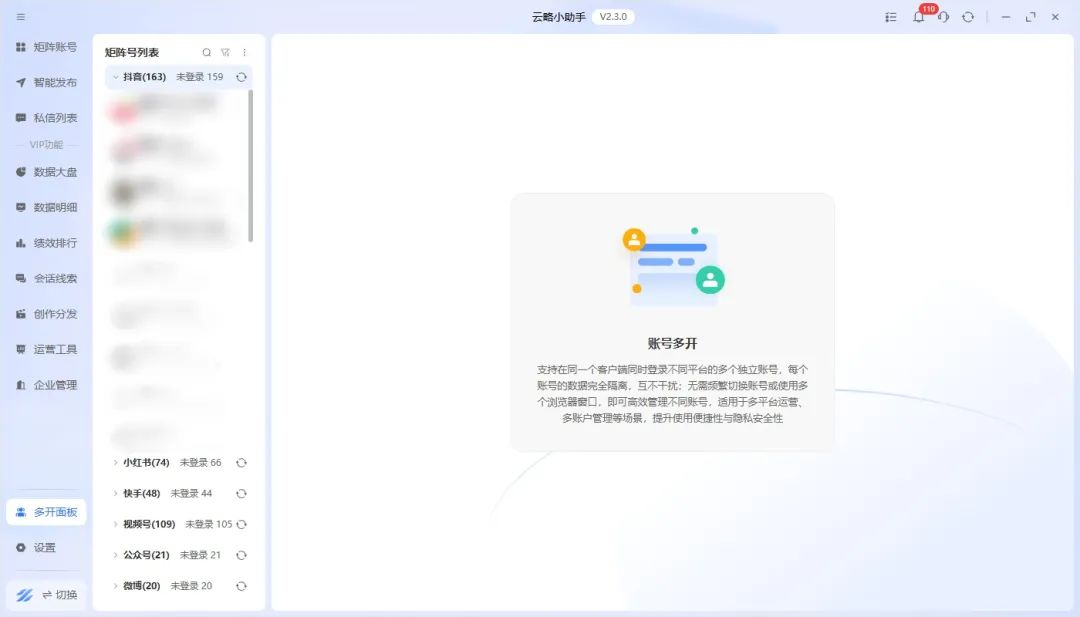Open 运营工具 from the sidebar
This screenshot has height=617, width=1080.
(x=46, y=349)
